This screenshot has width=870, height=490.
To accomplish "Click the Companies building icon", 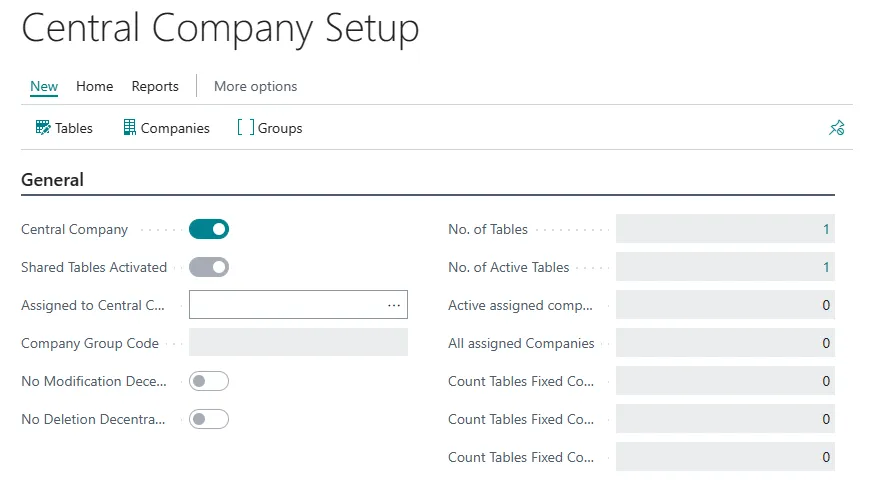I will pos(129,128).
